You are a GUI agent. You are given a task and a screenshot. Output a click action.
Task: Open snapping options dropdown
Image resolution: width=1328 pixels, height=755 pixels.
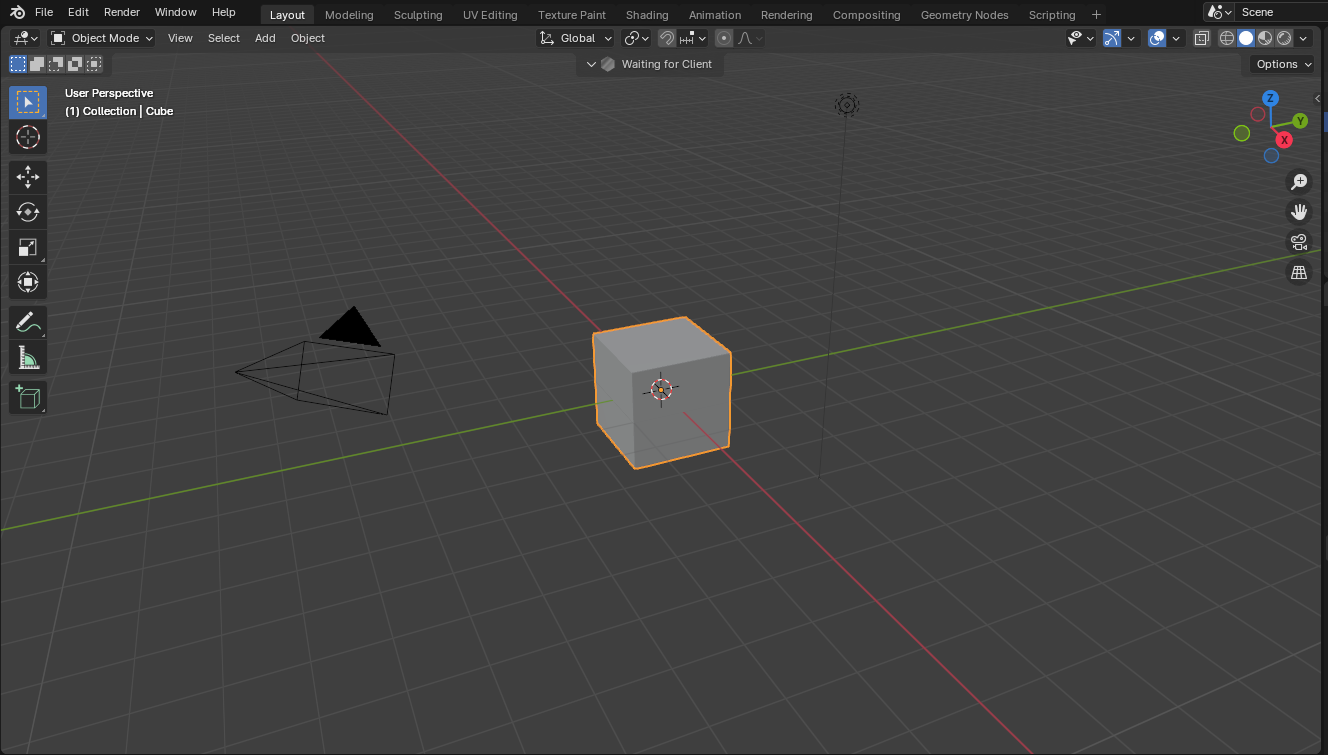693,38
